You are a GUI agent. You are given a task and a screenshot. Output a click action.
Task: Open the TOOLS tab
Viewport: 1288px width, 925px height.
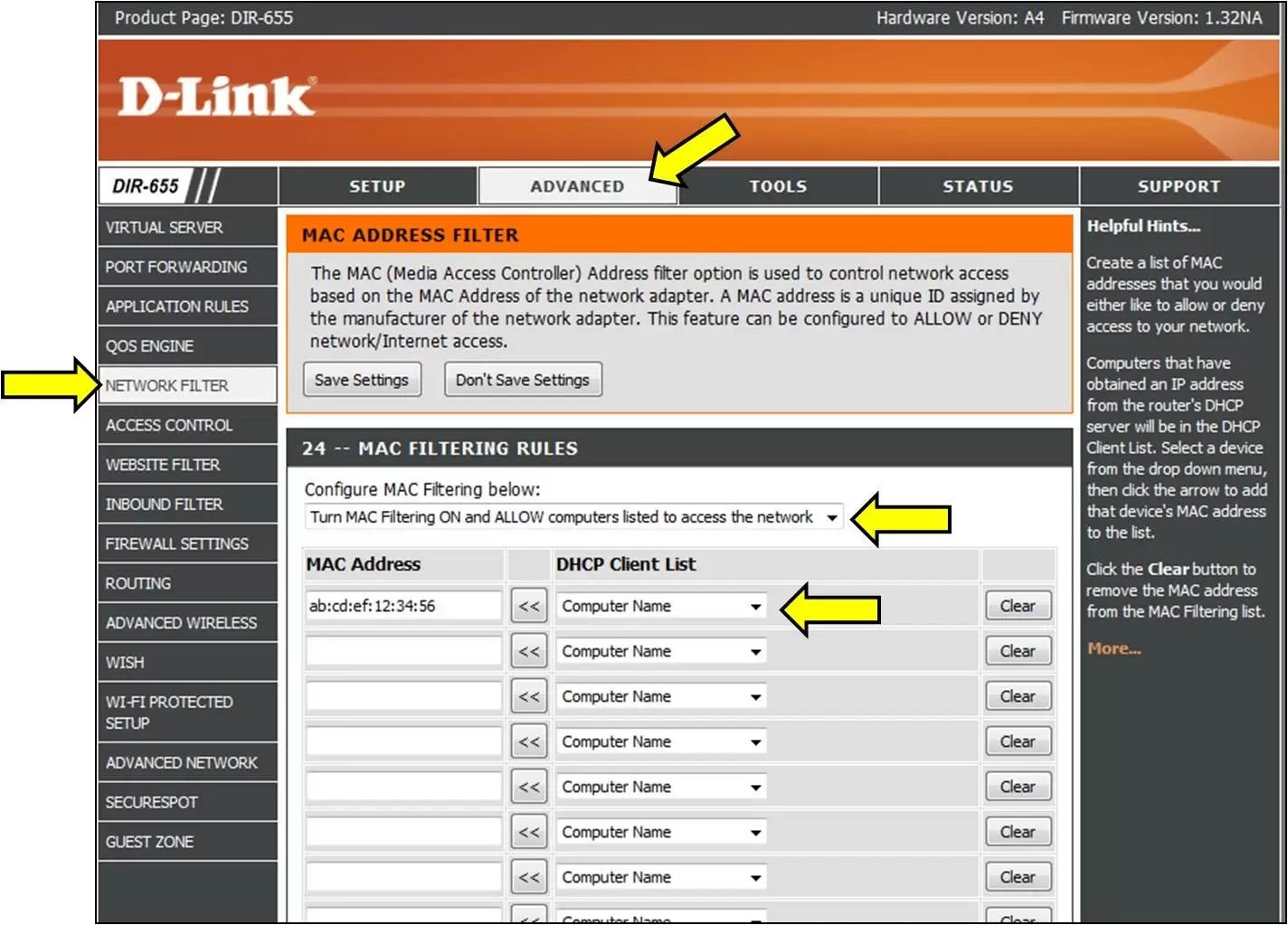click(778, 186)
